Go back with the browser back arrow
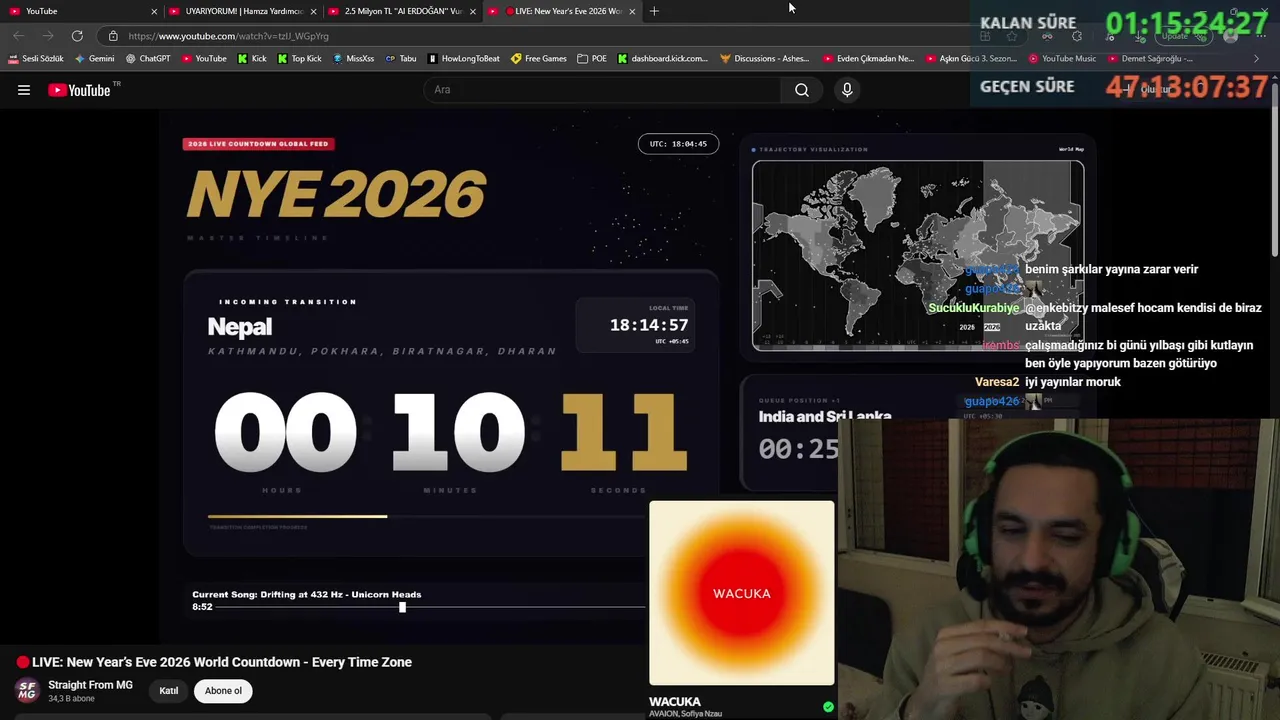1280x720 pixels. [18, 36]
